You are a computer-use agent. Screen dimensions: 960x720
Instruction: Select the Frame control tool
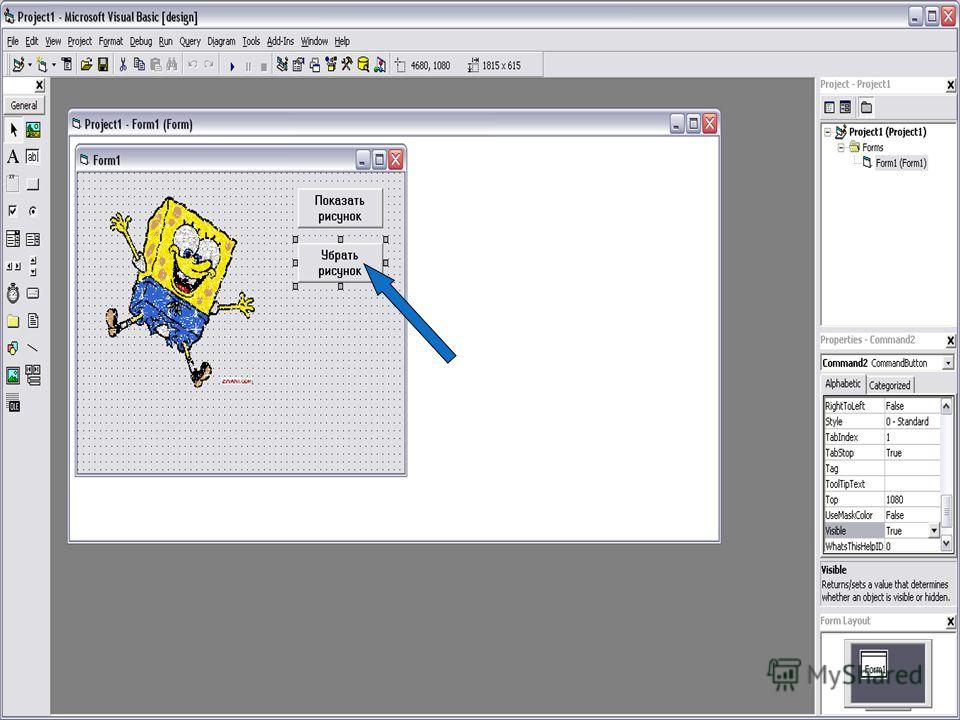13,184
